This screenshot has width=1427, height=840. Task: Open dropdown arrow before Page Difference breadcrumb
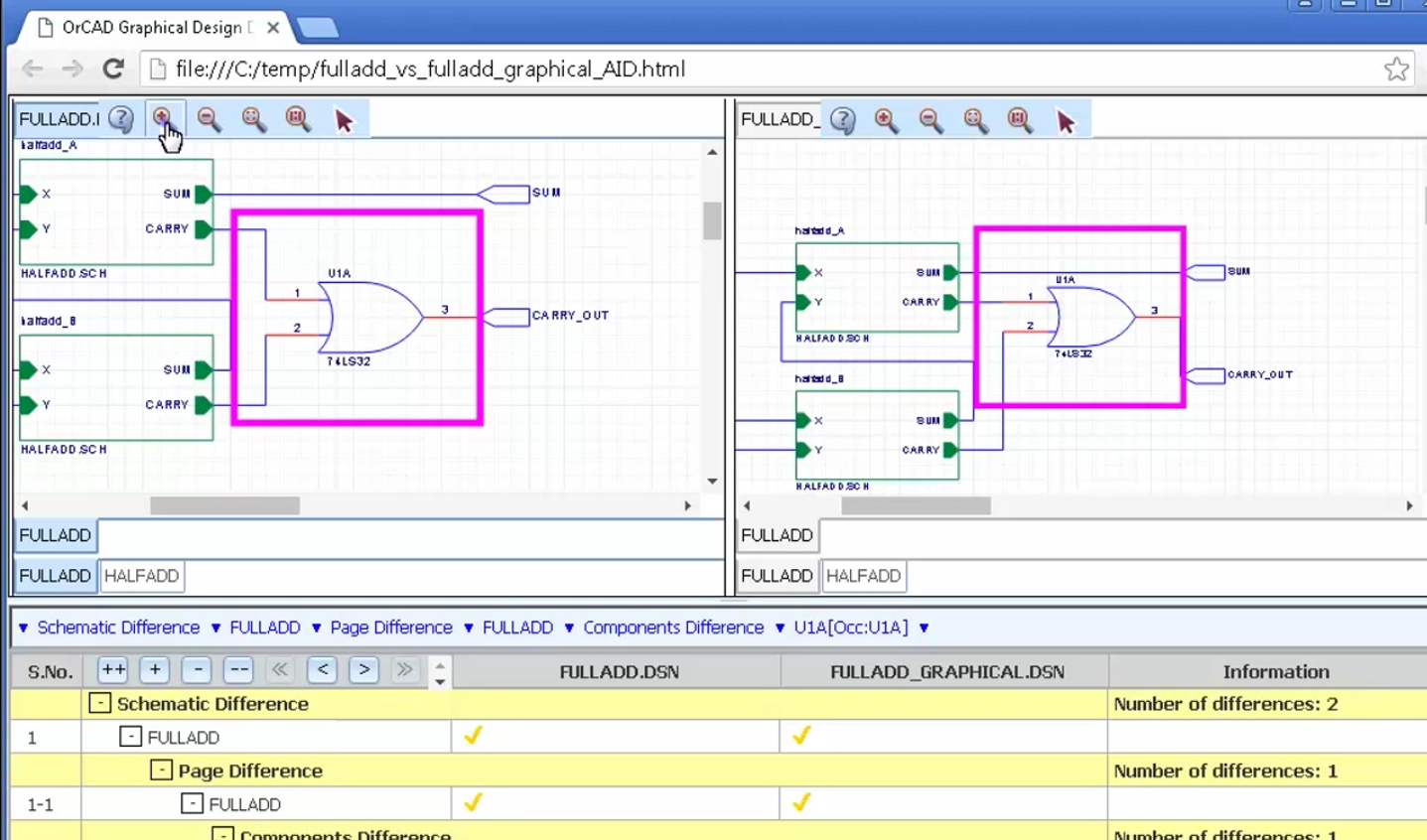316,628
